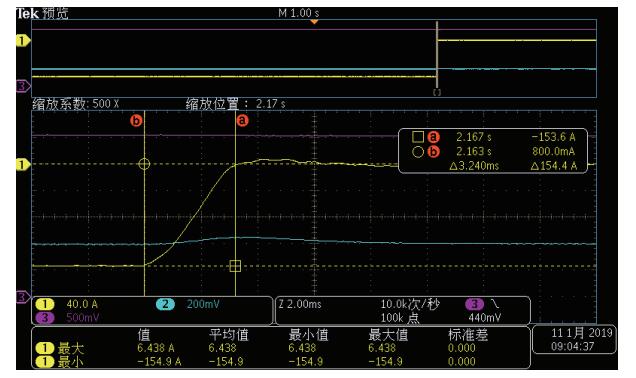Open the cursor readout box showing Δ3.240ms
This screenshot has height=378, width=636.
[493, 151]
